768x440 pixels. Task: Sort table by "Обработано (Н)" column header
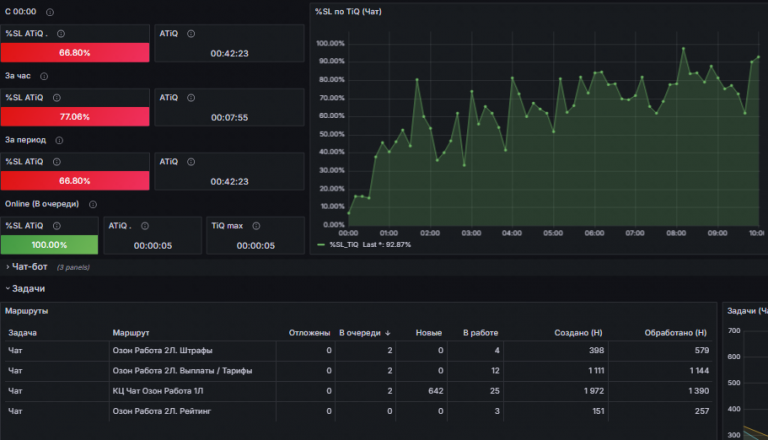coord(674,332)
